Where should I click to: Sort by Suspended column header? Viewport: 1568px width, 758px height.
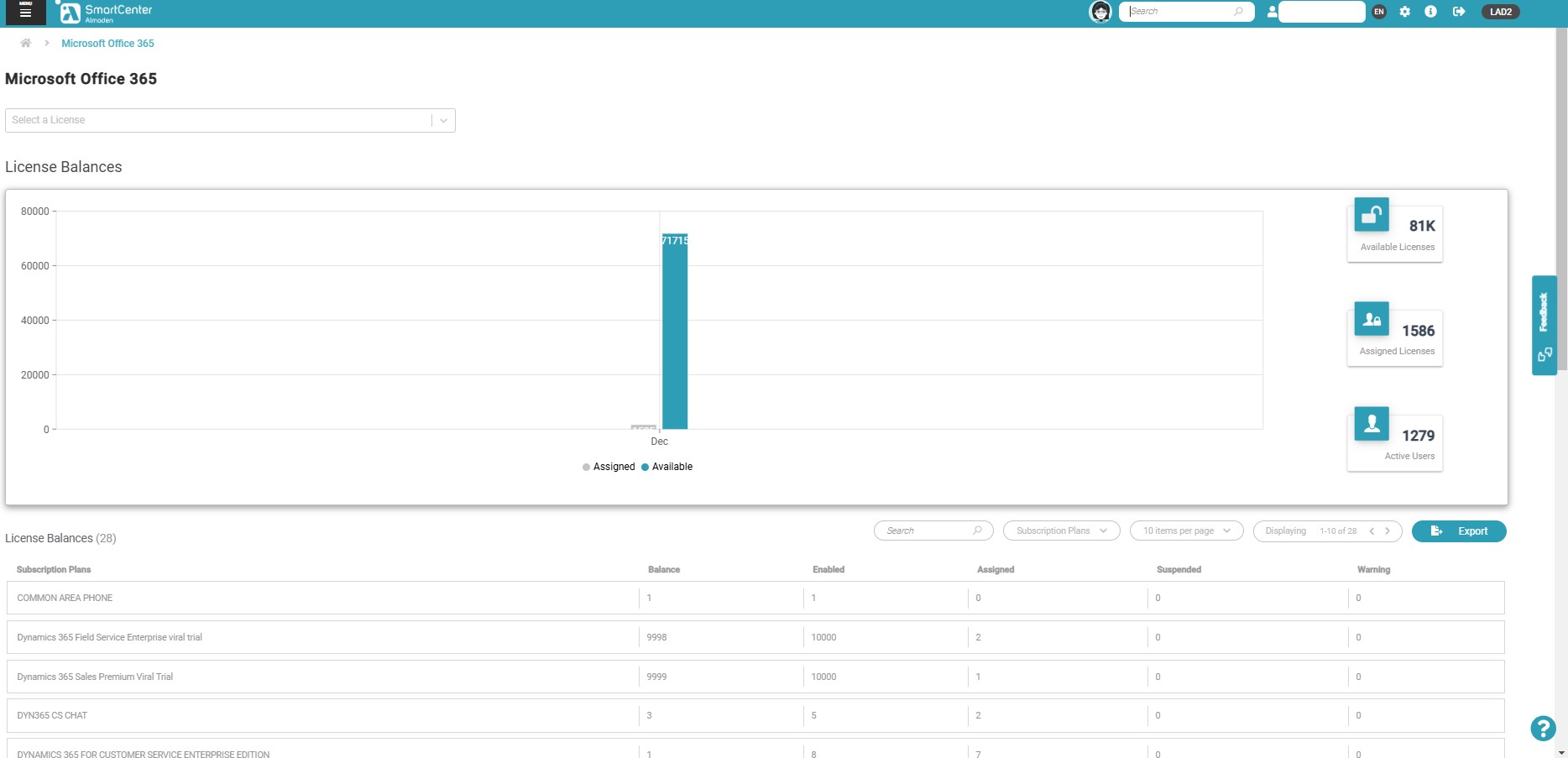pos(1179,569)
